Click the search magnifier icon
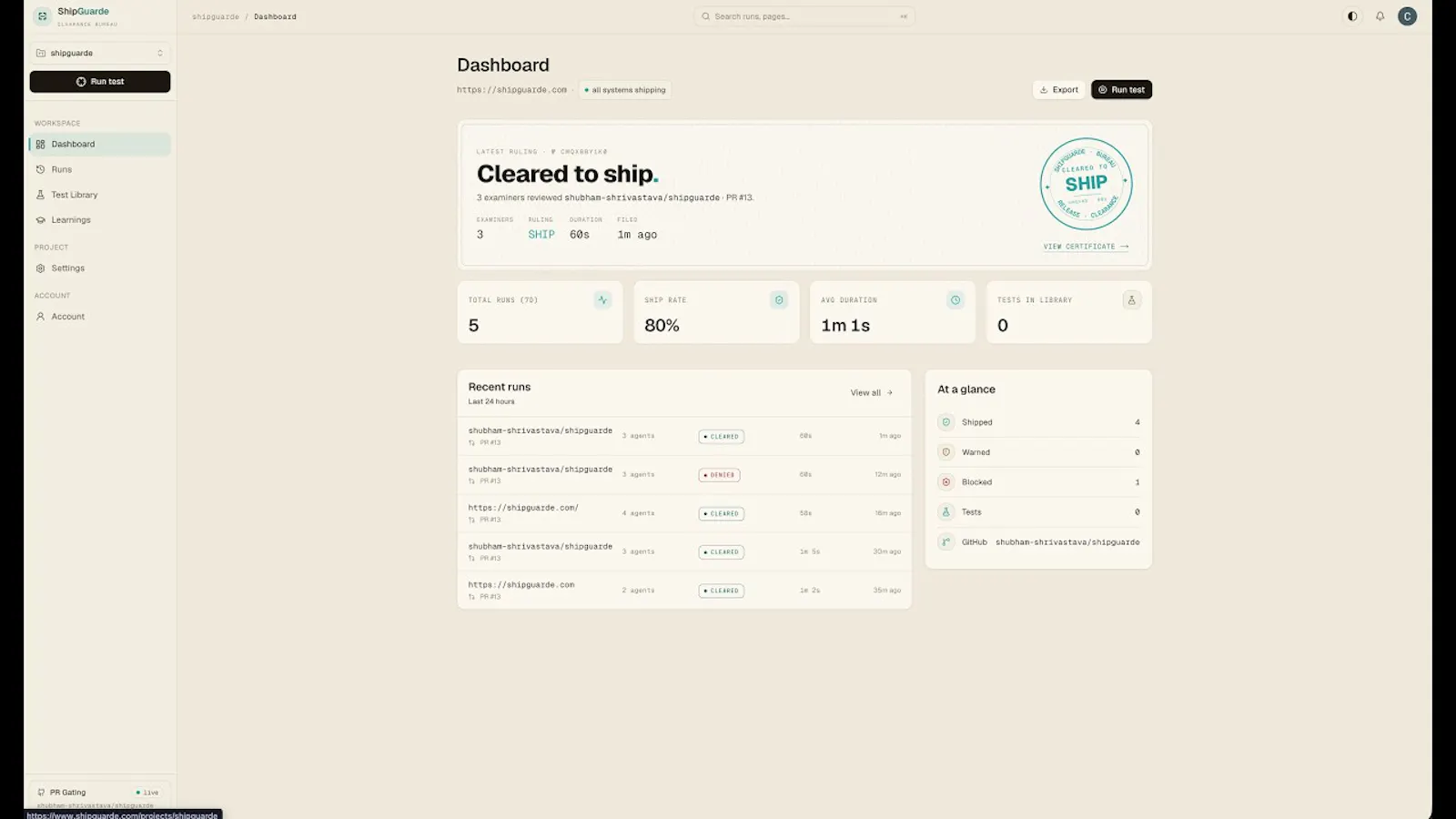Screen dimensions: 1456x819 point(706,16)
